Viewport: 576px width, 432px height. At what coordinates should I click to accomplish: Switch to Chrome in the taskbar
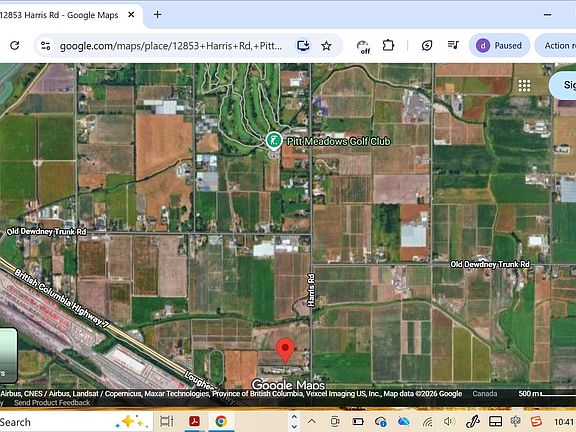click(x=221, y=421)
